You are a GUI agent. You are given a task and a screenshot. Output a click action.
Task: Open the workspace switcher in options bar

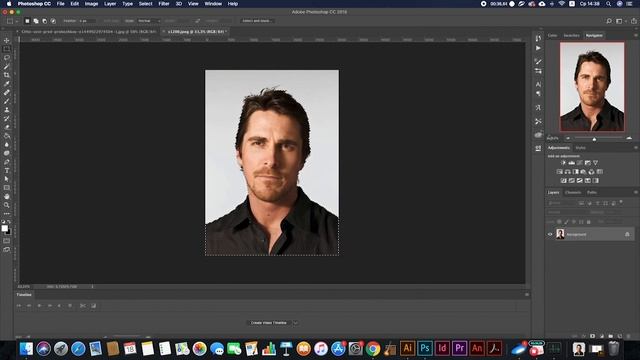click(620, 21)
